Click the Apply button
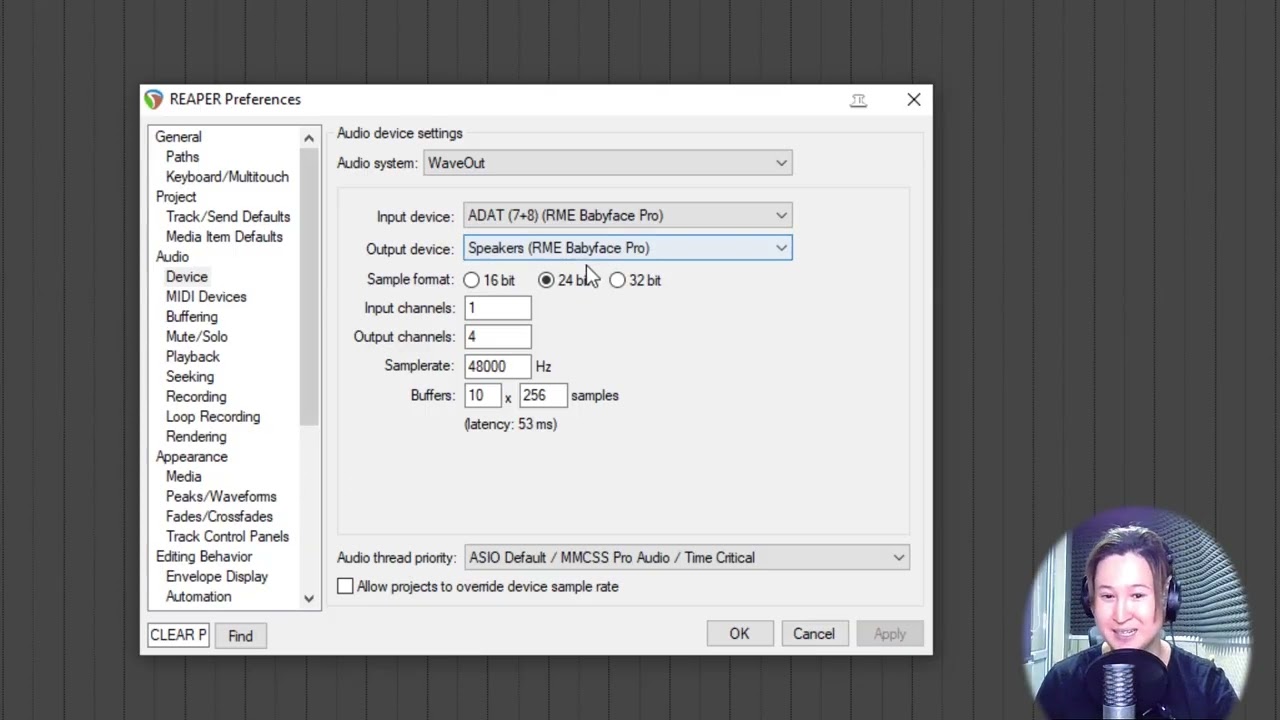 click(x=890, y=634)
